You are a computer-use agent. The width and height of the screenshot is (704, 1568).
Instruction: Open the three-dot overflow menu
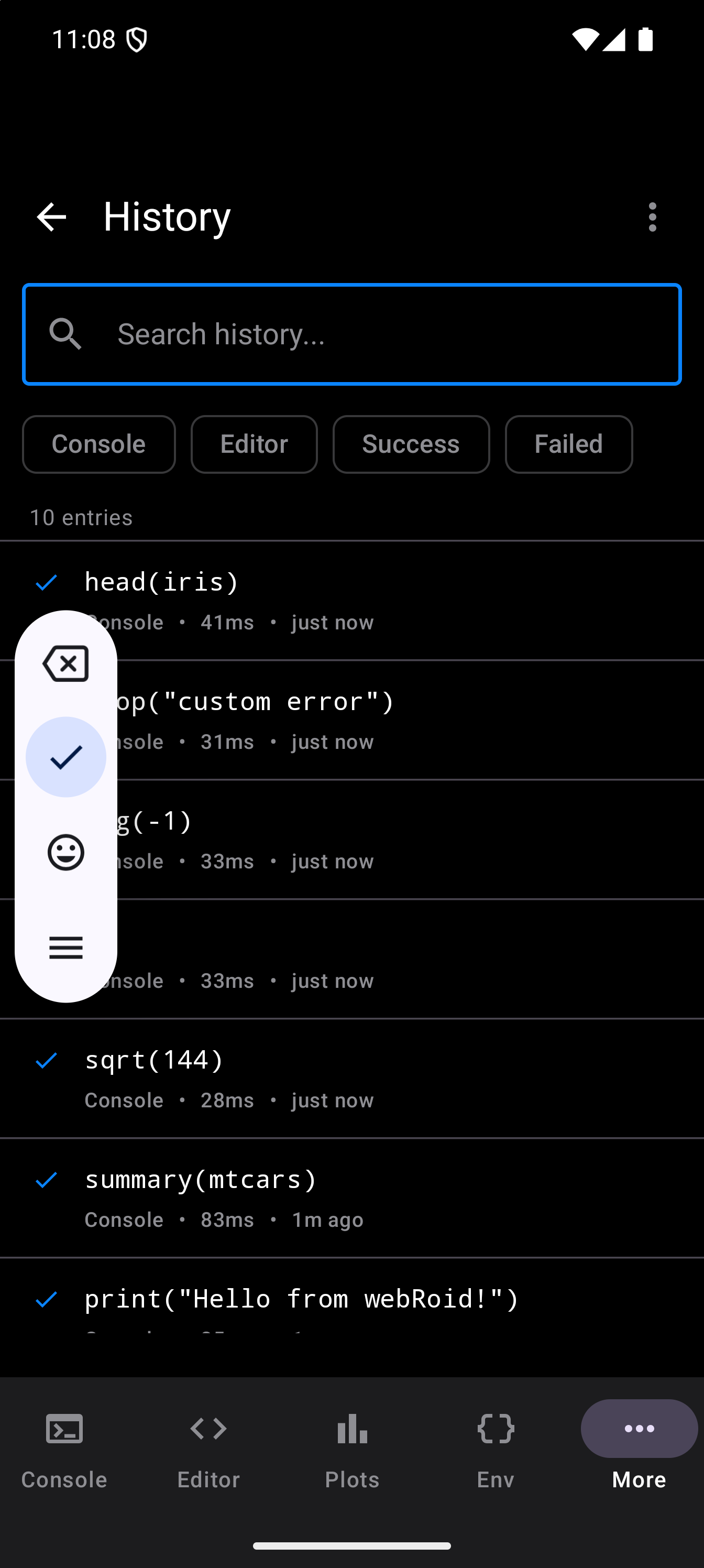coord(652,217)
